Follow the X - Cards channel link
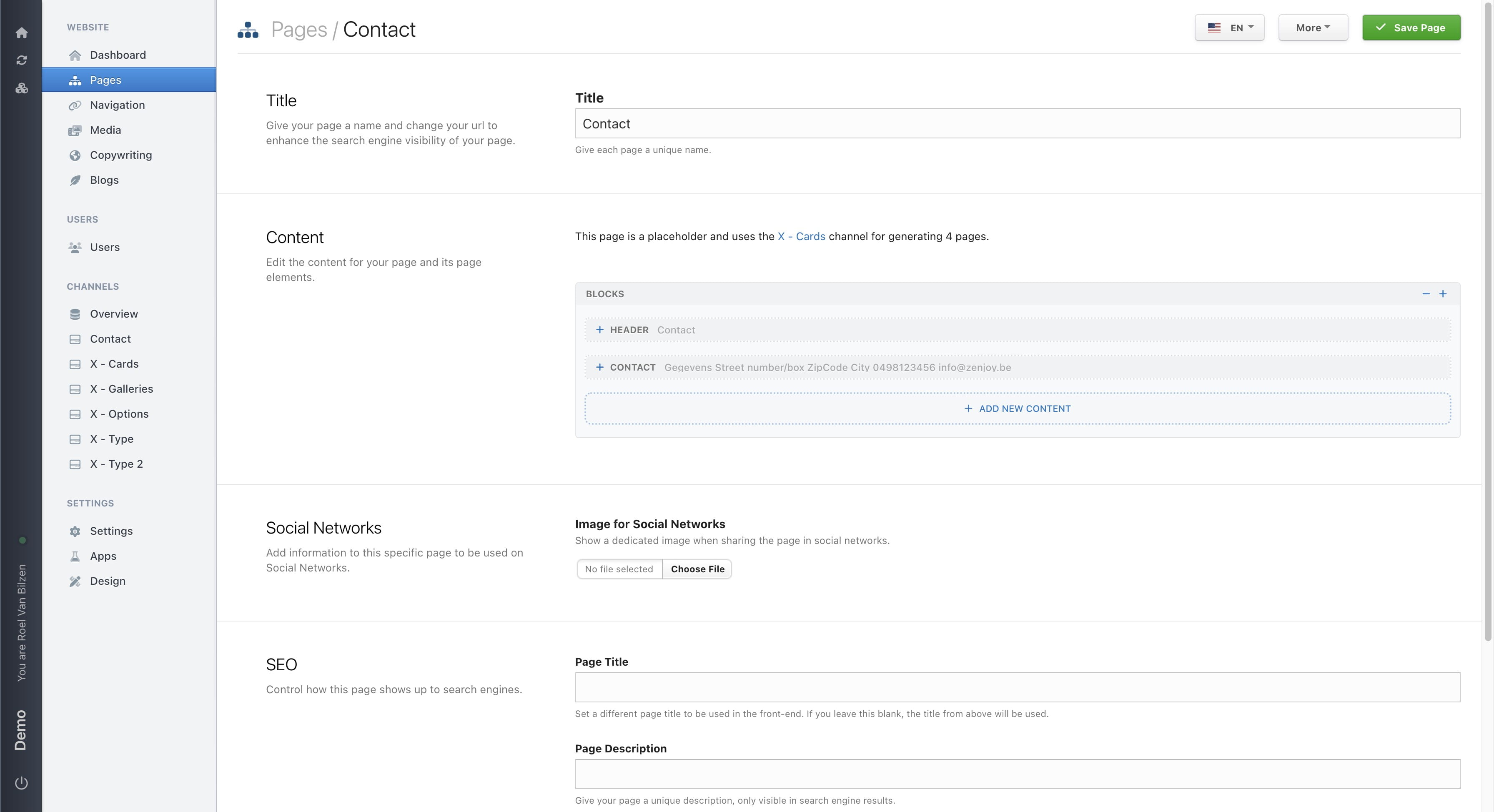The height and width of the screenshot is (812, 1494). point(801,236)
